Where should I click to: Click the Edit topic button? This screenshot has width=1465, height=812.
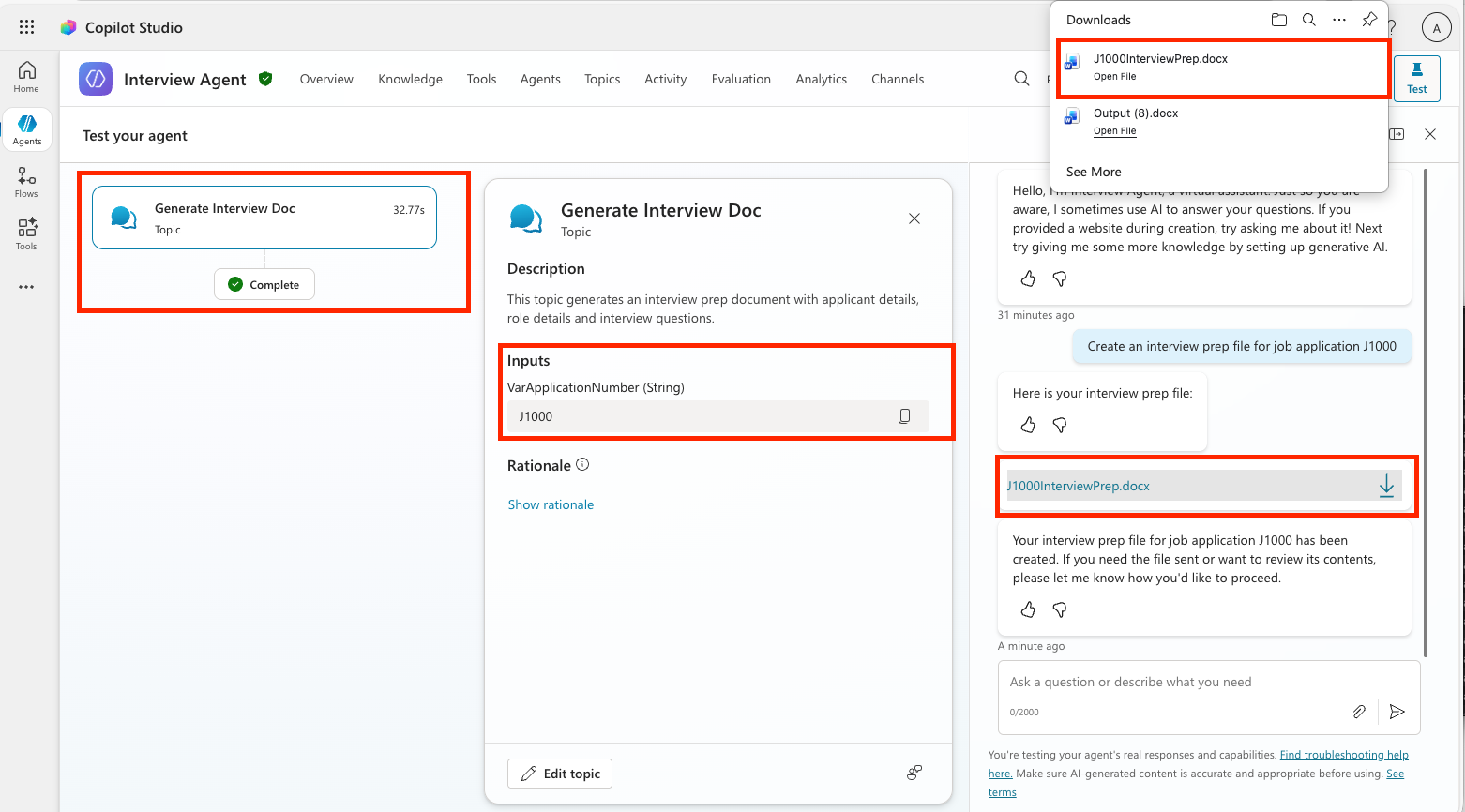[x=560, y=774]
